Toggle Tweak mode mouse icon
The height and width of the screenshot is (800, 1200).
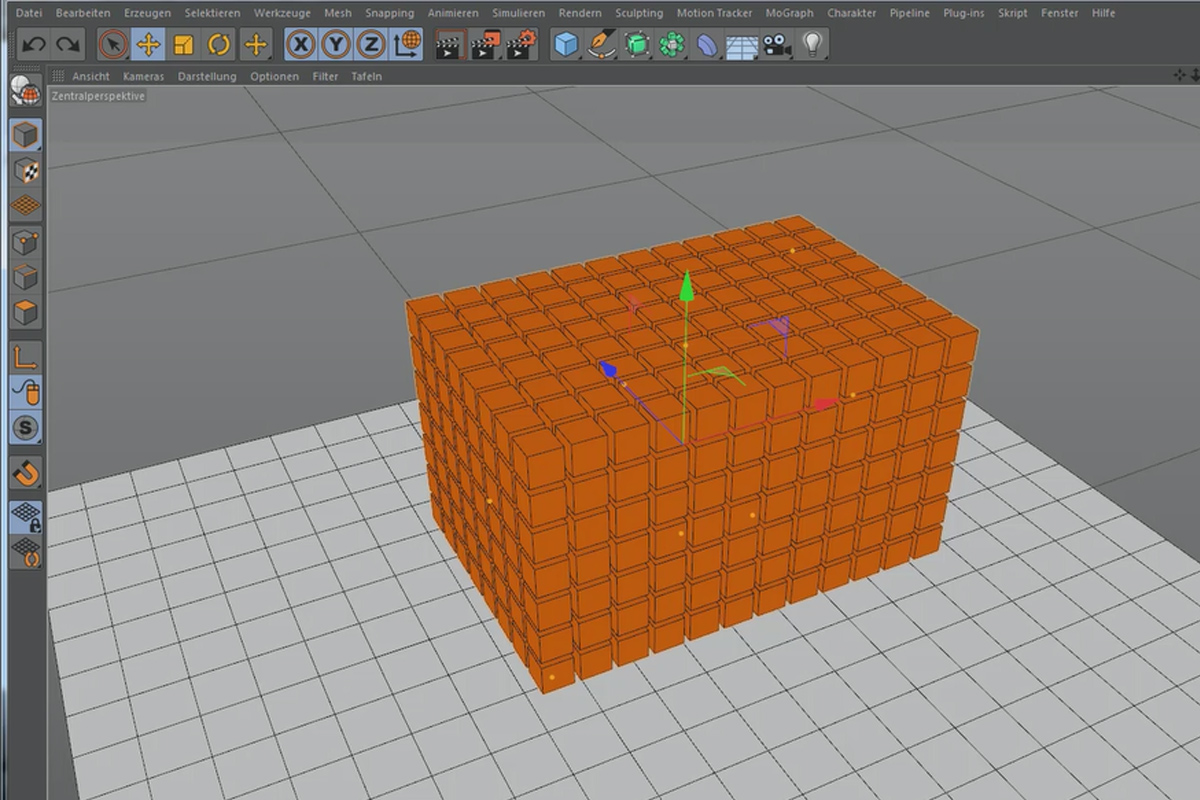pos(26,392)
